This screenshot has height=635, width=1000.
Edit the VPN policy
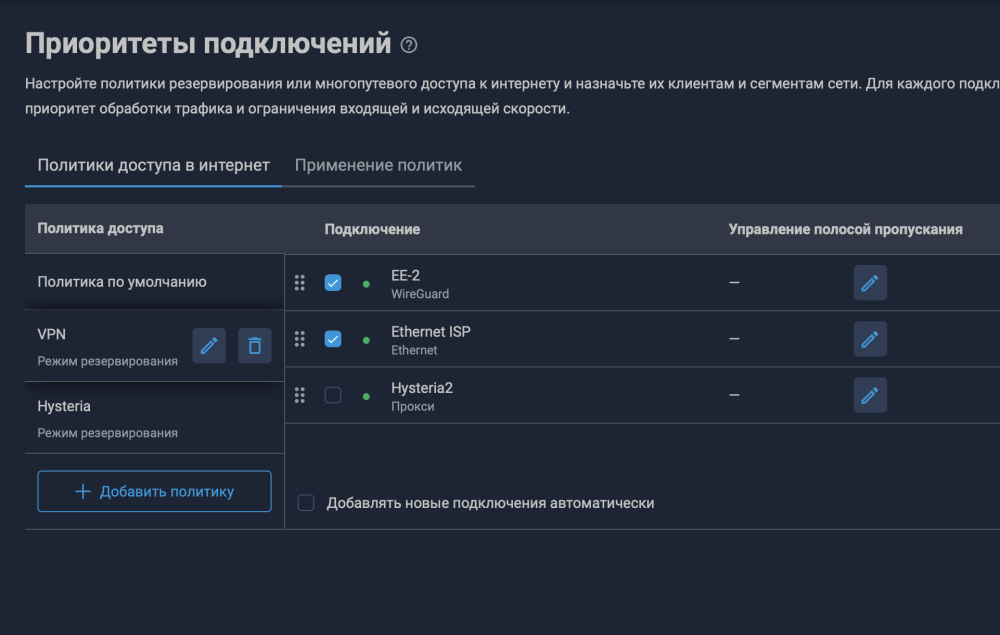(209, 346)
